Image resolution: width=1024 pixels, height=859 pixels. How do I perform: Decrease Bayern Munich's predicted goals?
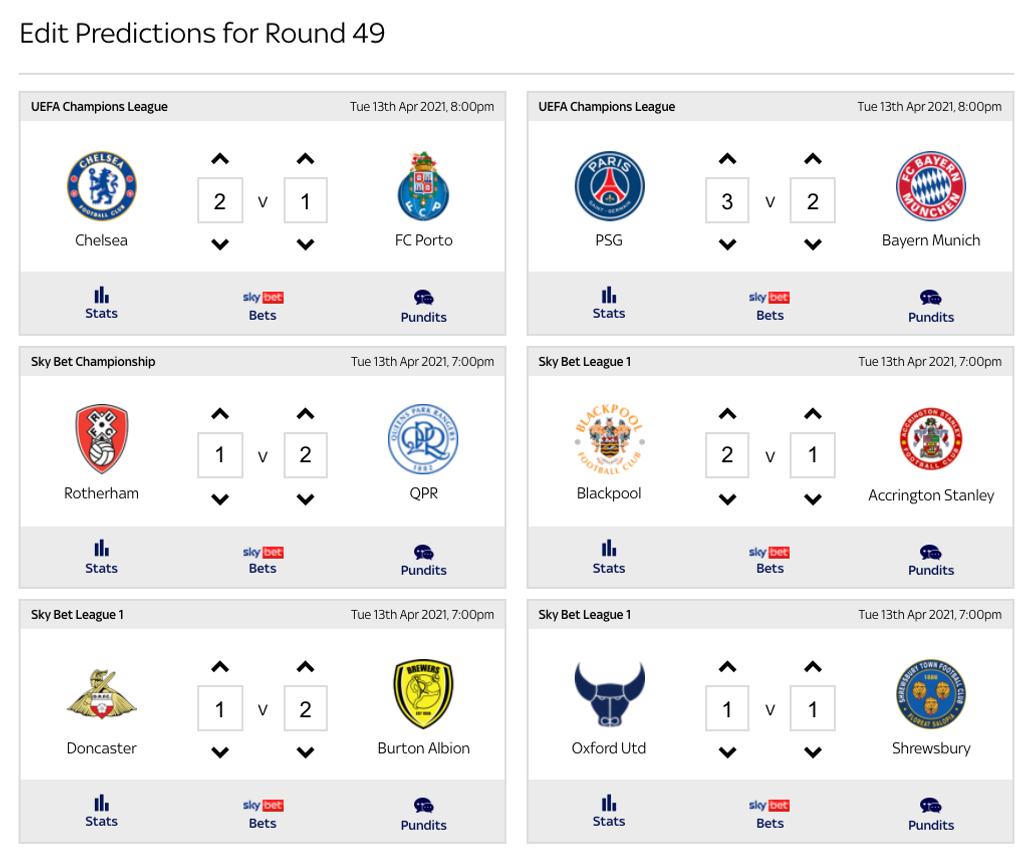click(x=812, y=245)
